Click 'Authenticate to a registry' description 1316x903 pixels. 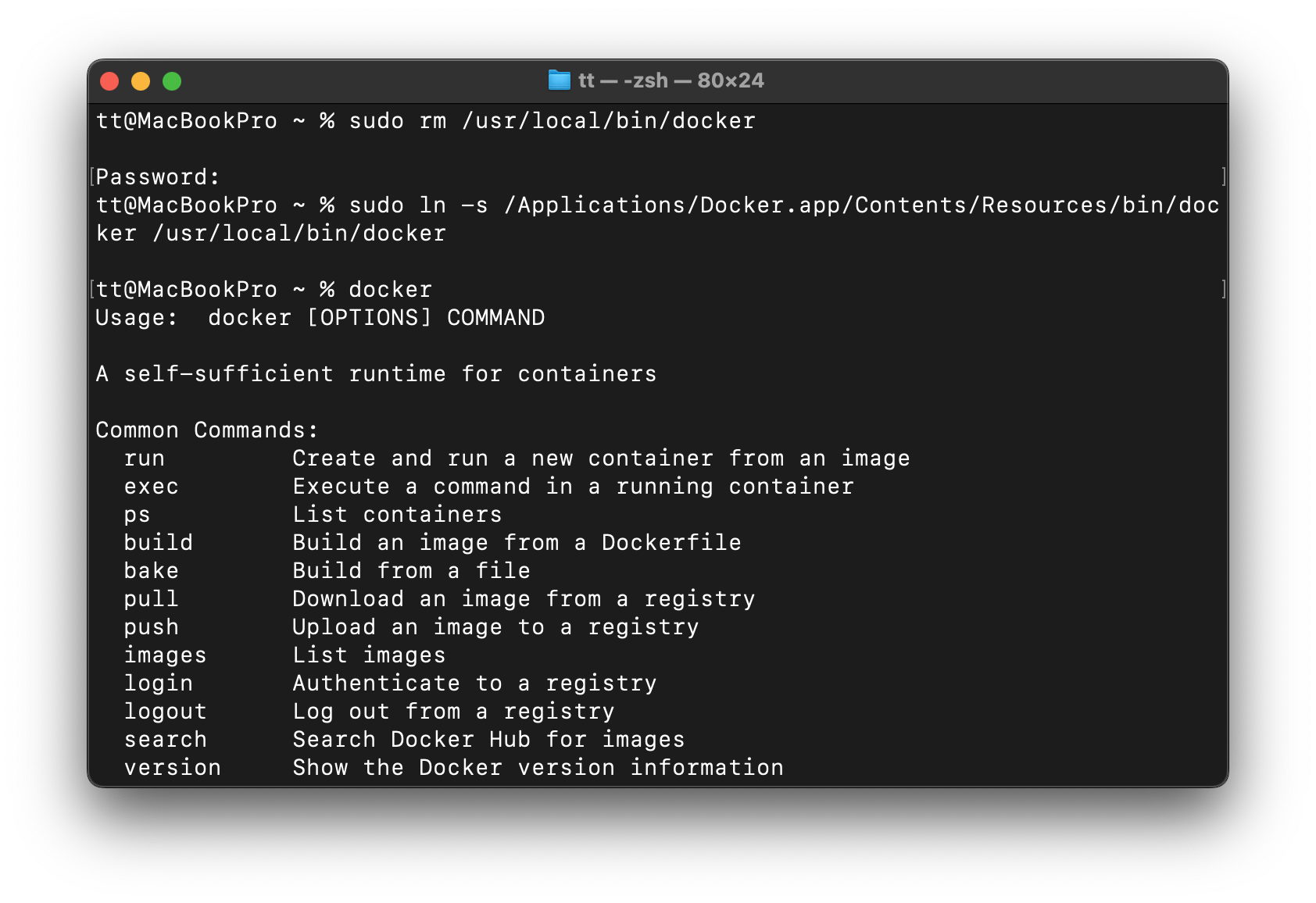[x=475, y=683]
